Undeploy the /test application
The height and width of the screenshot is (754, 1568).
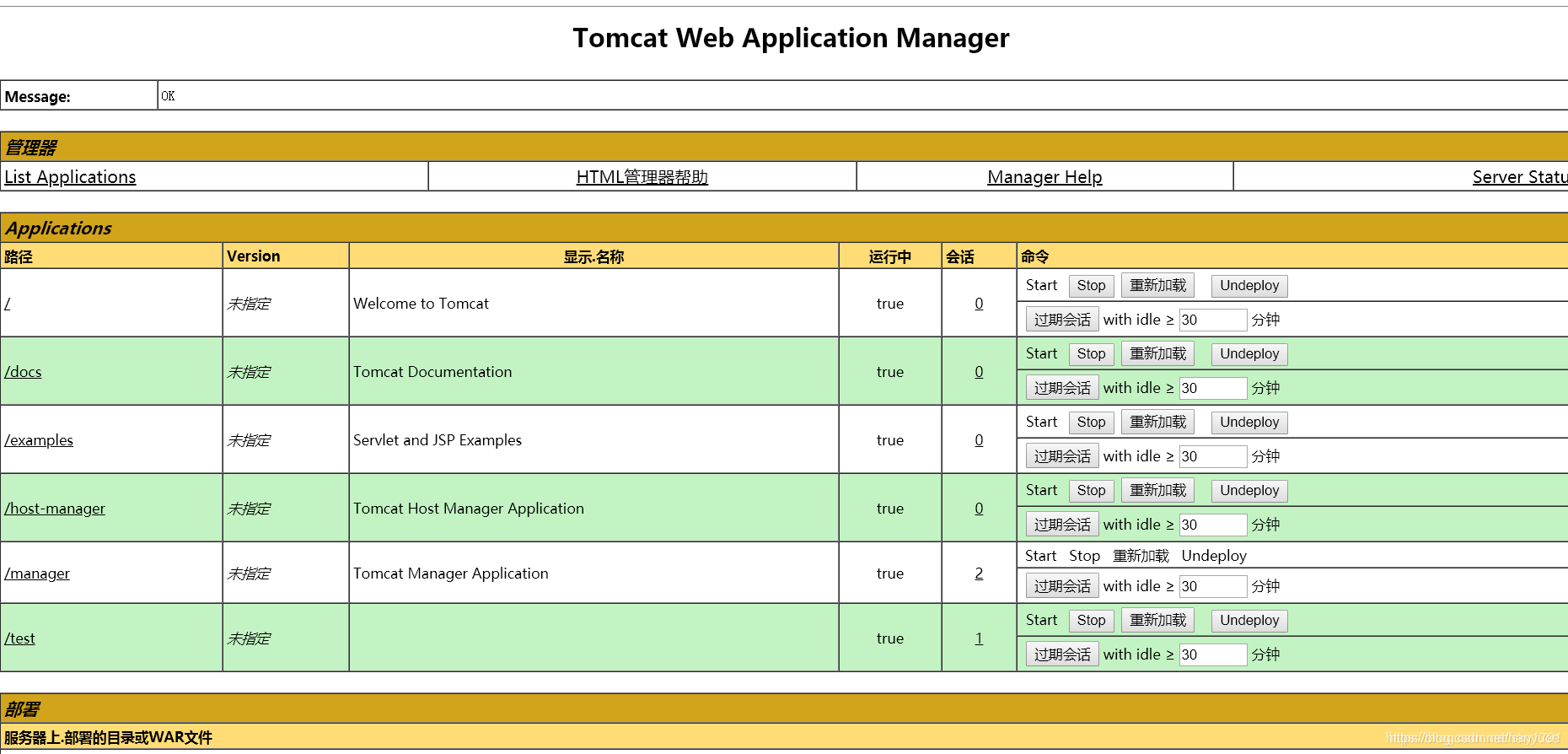click(1249, 621)
